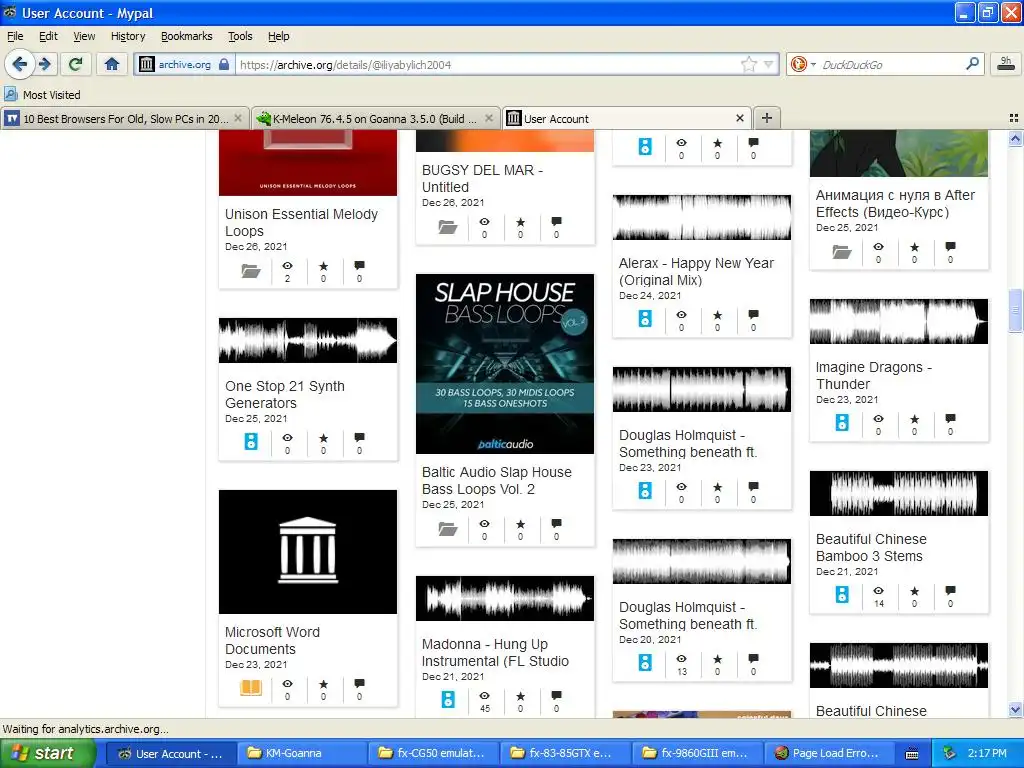Click the audio icon under Madonna - Hung Up
Screen dimensions: 1024x768
click(448, 699)
